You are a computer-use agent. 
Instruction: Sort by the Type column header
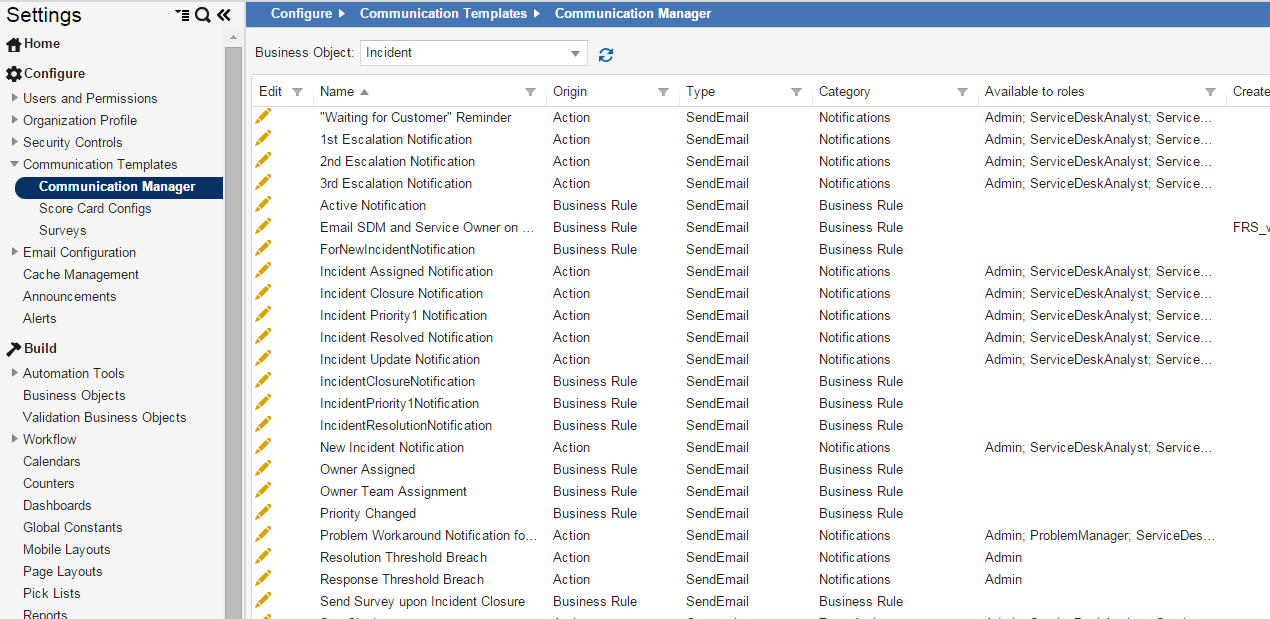[x=700, y=91]
